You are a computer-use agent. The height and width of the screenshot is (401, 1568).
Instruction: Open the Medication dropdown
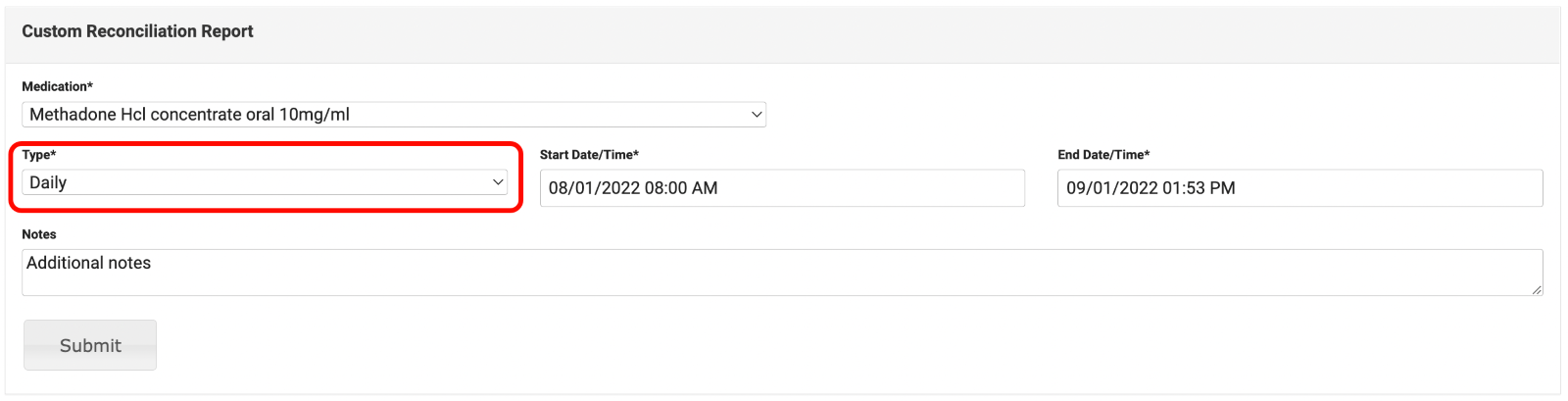(392, 115)
